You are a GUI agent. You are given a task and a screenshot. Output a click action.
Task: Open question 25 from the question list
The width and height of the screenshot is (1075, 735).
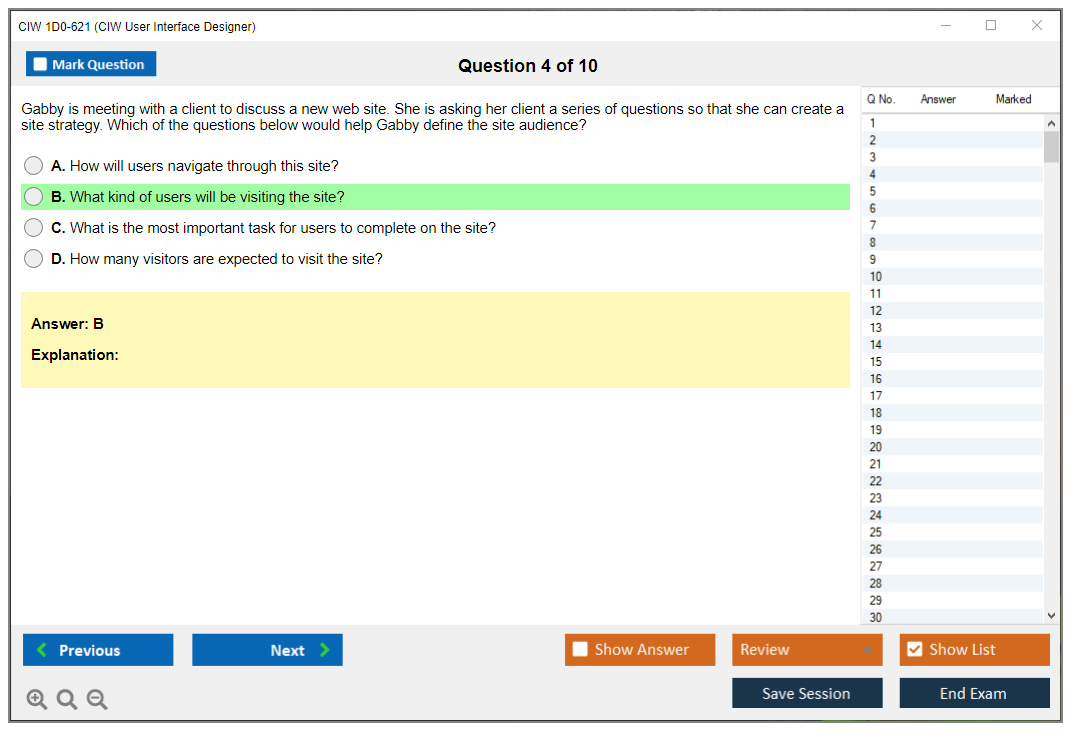876,532
